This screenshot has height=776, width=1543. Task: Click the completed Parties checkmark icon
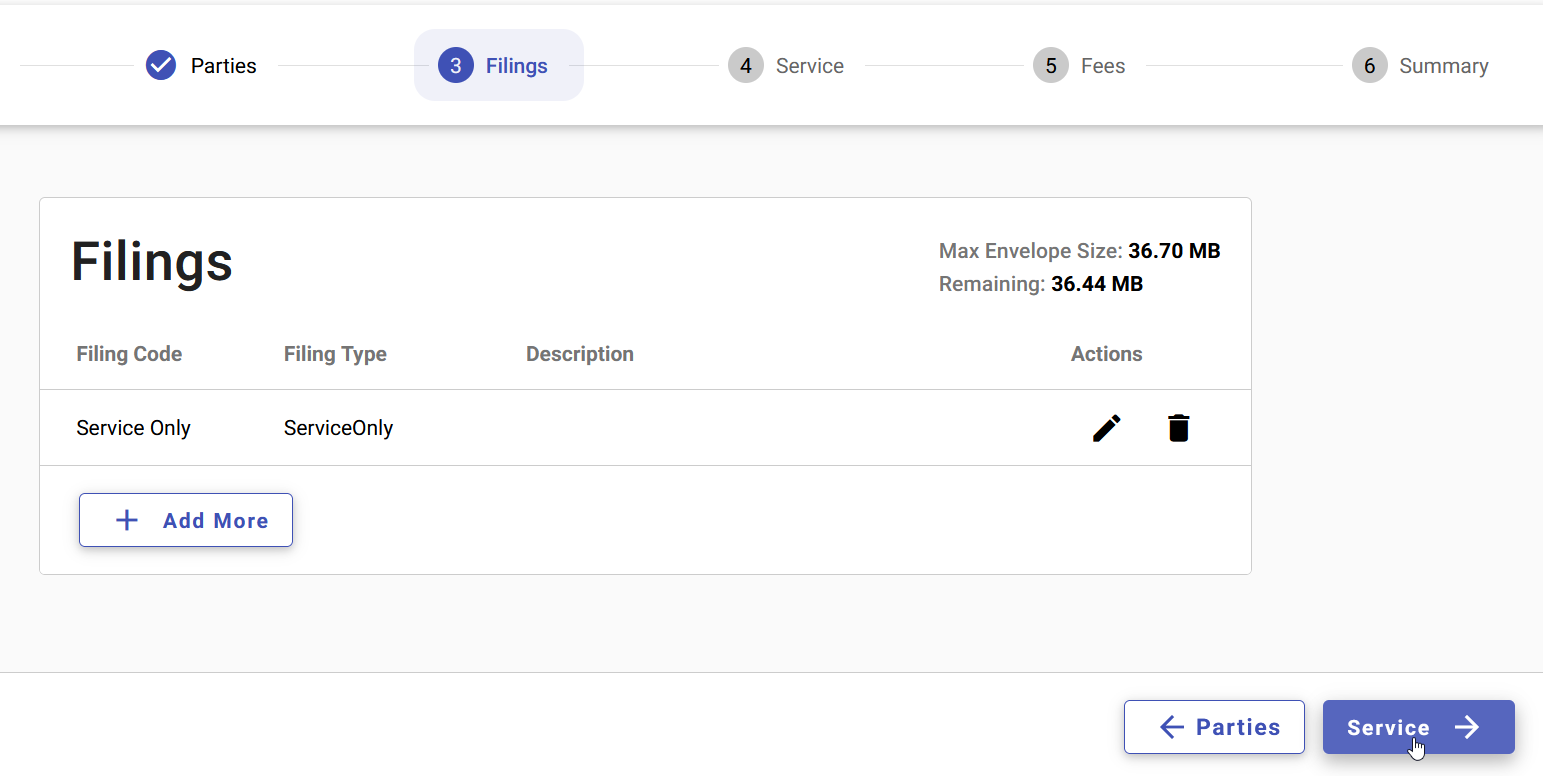[161, 66]
